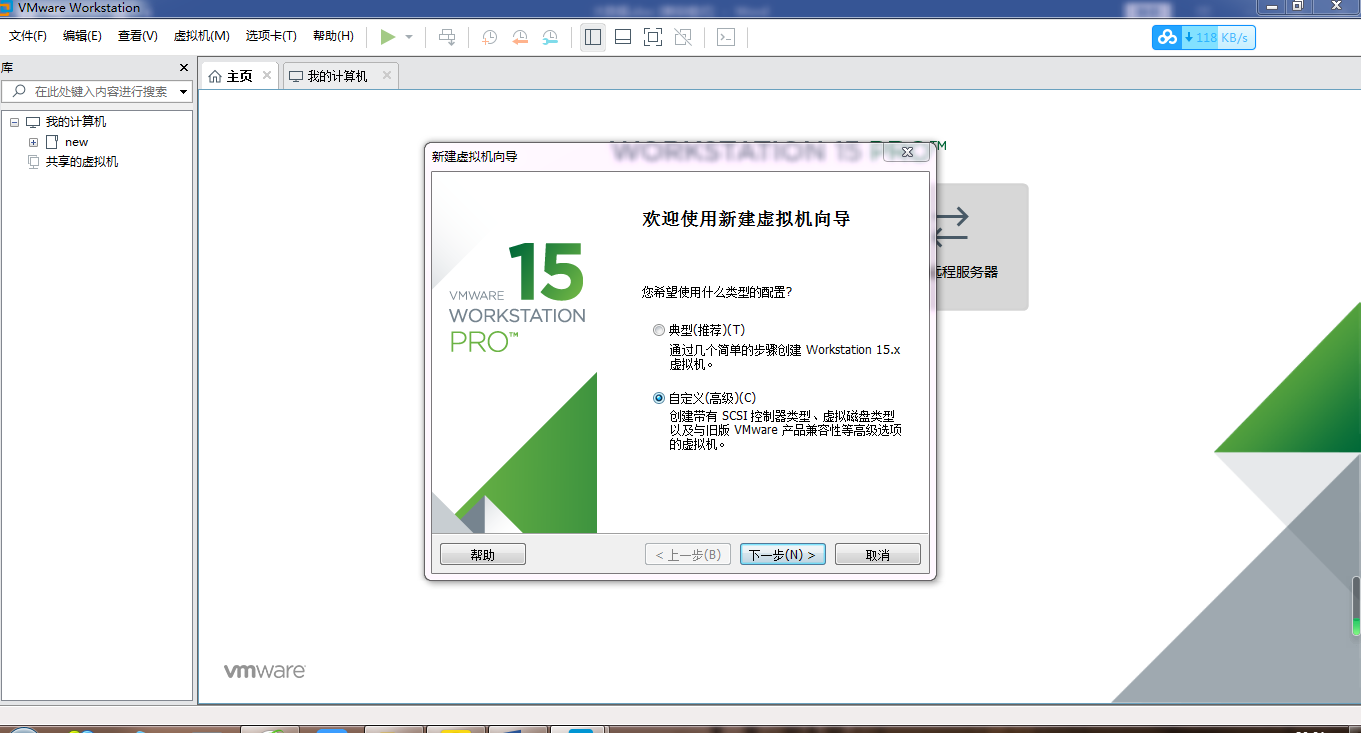The width and height of the screenshot is (1361, 733).
Task: Select 我的计算机 in the library tree
Action: (x=76, y=122)
